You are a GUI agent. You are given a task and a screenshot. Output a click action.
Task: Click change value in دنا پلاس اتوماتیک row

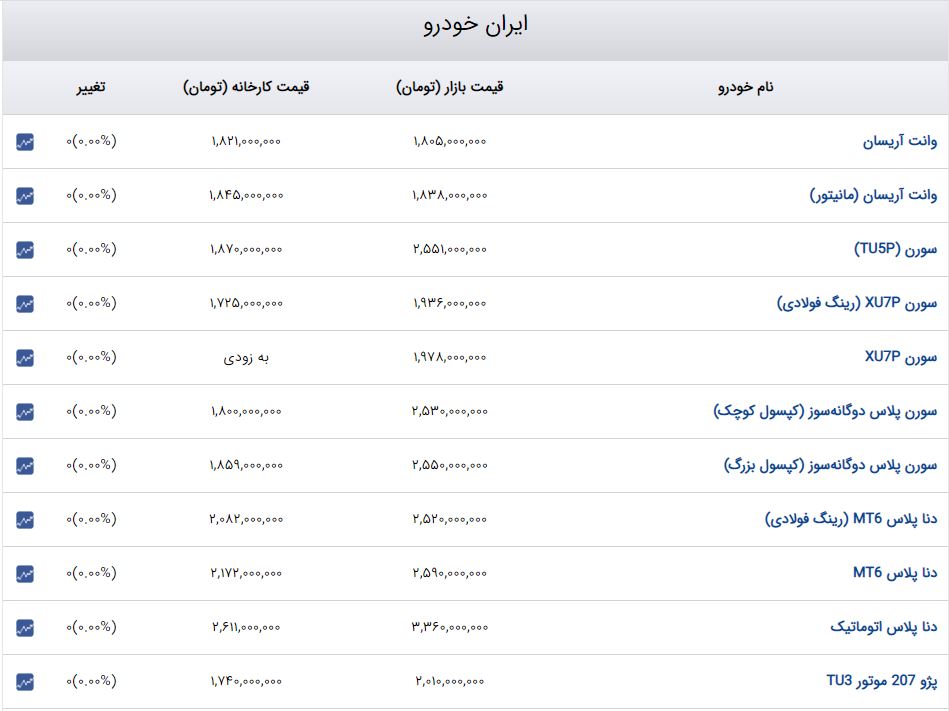[x=91, y=627]
